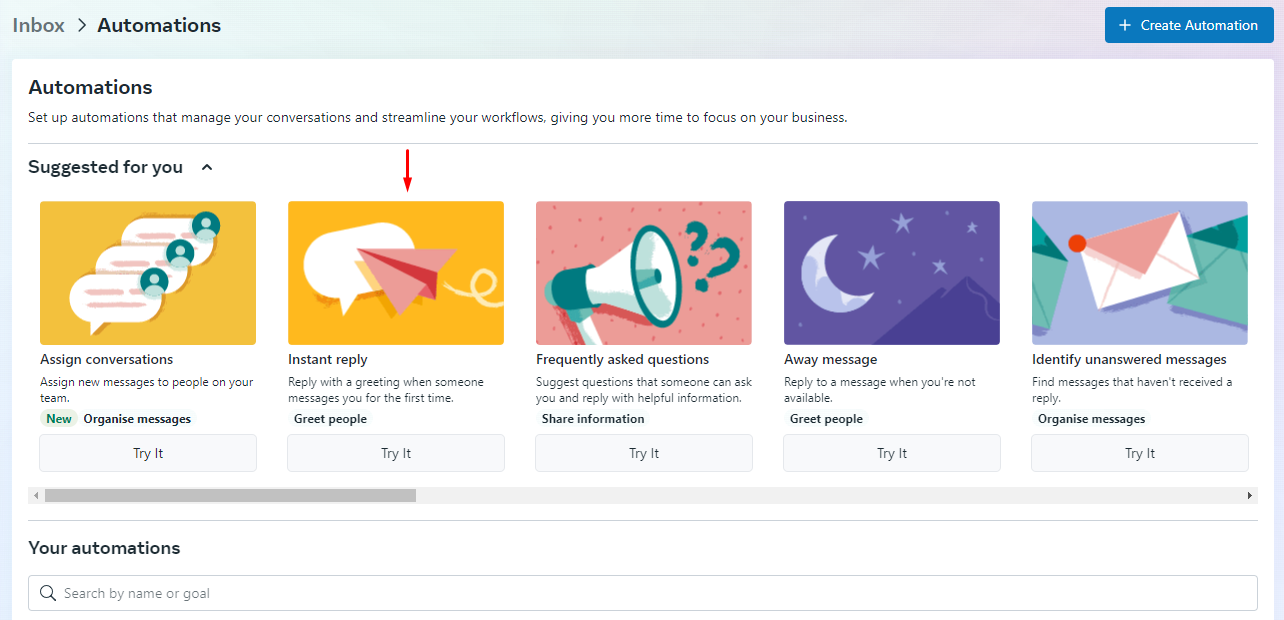Try It for Instant reply
Screen dimensions: 1284x620
point(396,453)
